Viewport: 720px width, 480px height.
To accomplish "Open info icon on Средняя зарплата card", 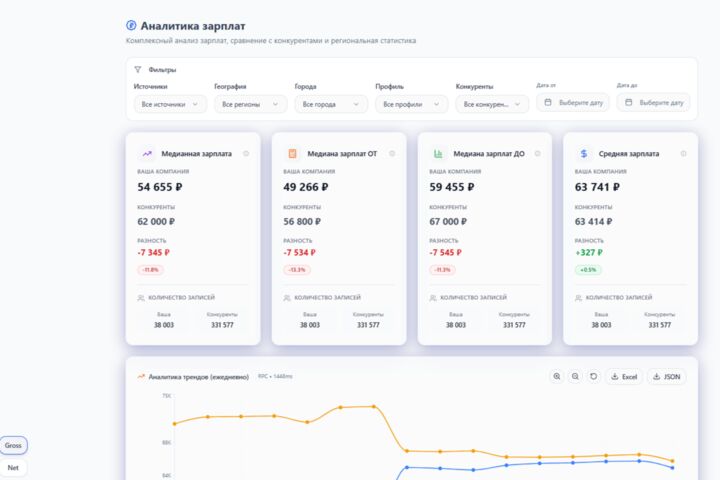I will pyautogui.click(x=684, y=153).
